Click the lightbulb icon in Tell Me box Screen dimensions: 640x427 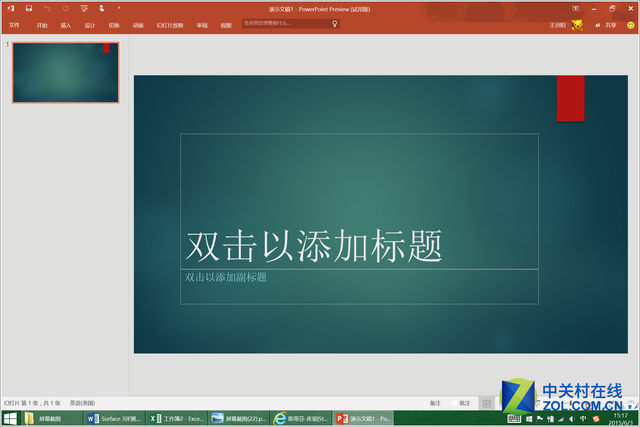click(335, 24)
